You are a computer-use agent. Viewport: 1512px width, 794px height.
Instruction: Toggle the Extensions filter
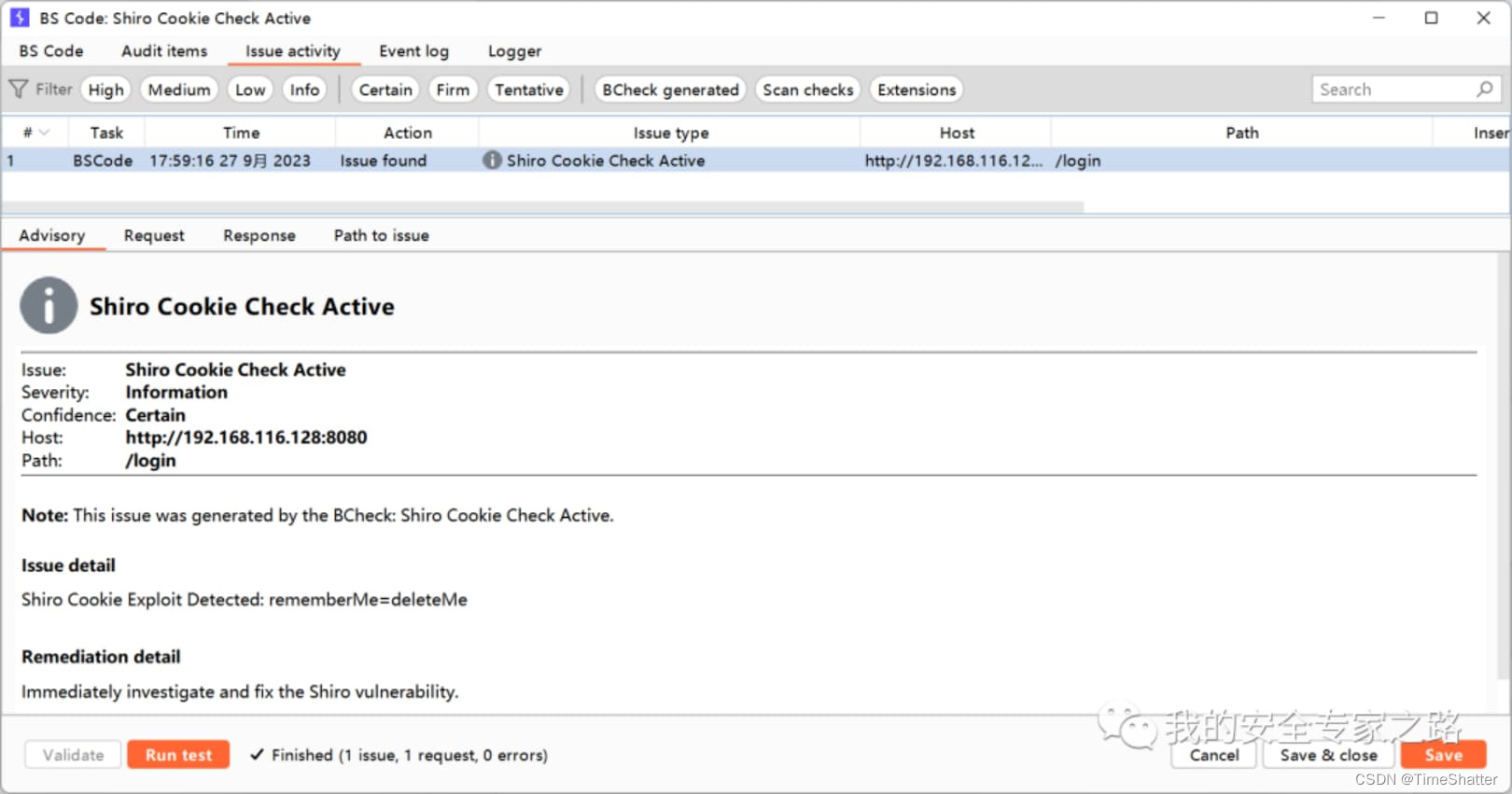point(917,90)
